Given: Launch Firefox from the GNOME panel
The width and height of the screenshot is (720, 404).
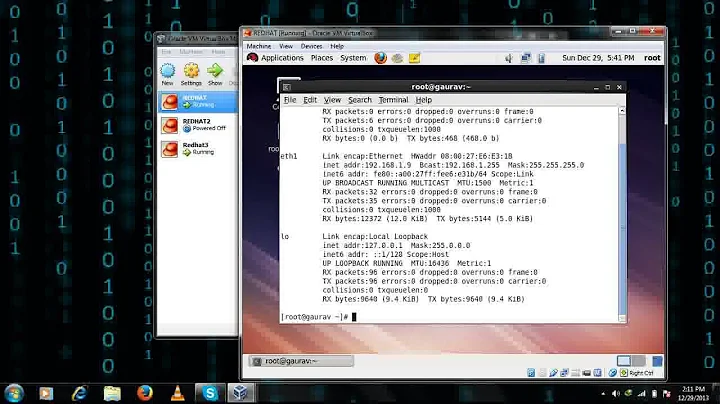Looking at the screenshot, I should pyautogui.click(x=380, y=58).
